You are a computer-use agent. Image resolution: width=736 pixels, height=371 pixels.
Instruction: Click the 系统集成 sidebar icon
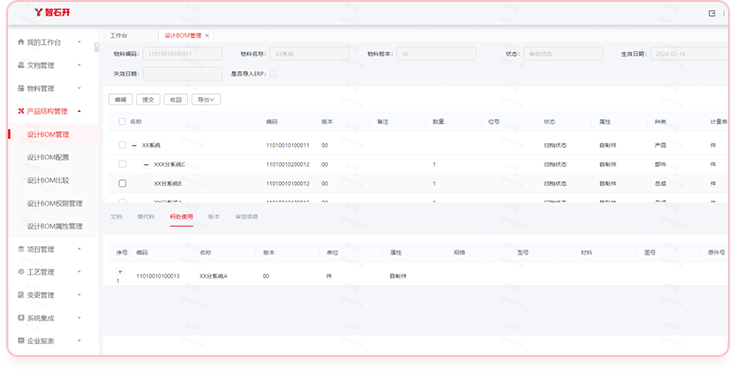click(x=21, y=317)
